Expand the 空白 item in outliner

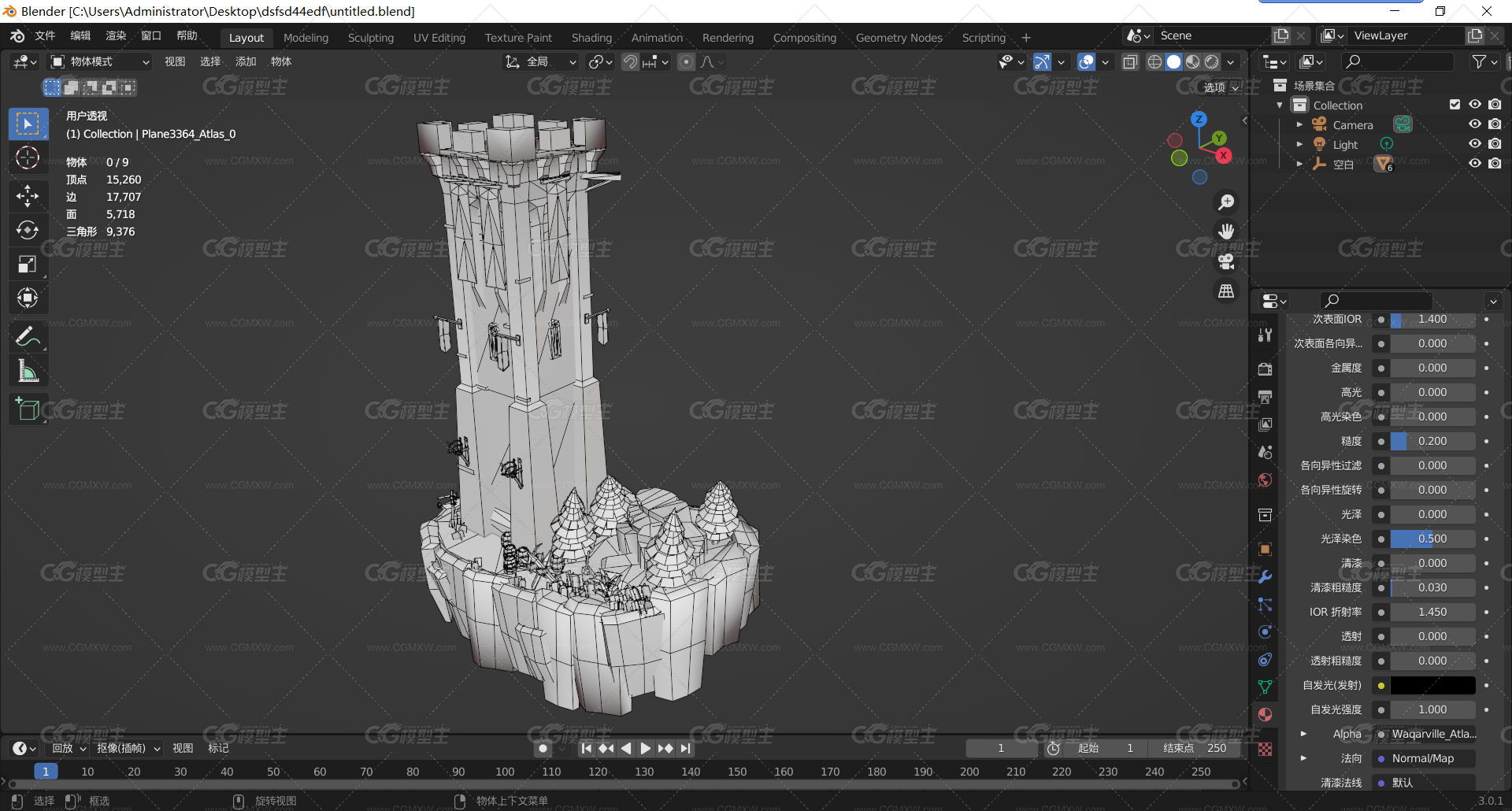click(x=1299, y=164)
